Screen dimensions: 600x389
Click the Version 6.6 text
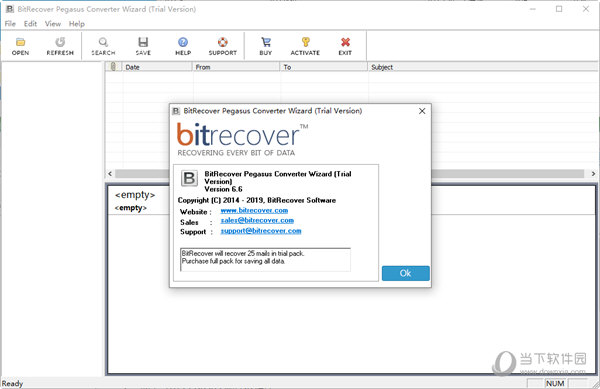[x=223, y=189]
